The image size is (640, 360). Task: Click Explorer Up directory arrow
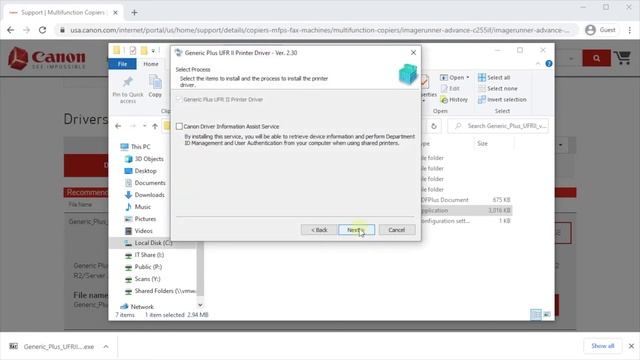(x=155, y=126)
